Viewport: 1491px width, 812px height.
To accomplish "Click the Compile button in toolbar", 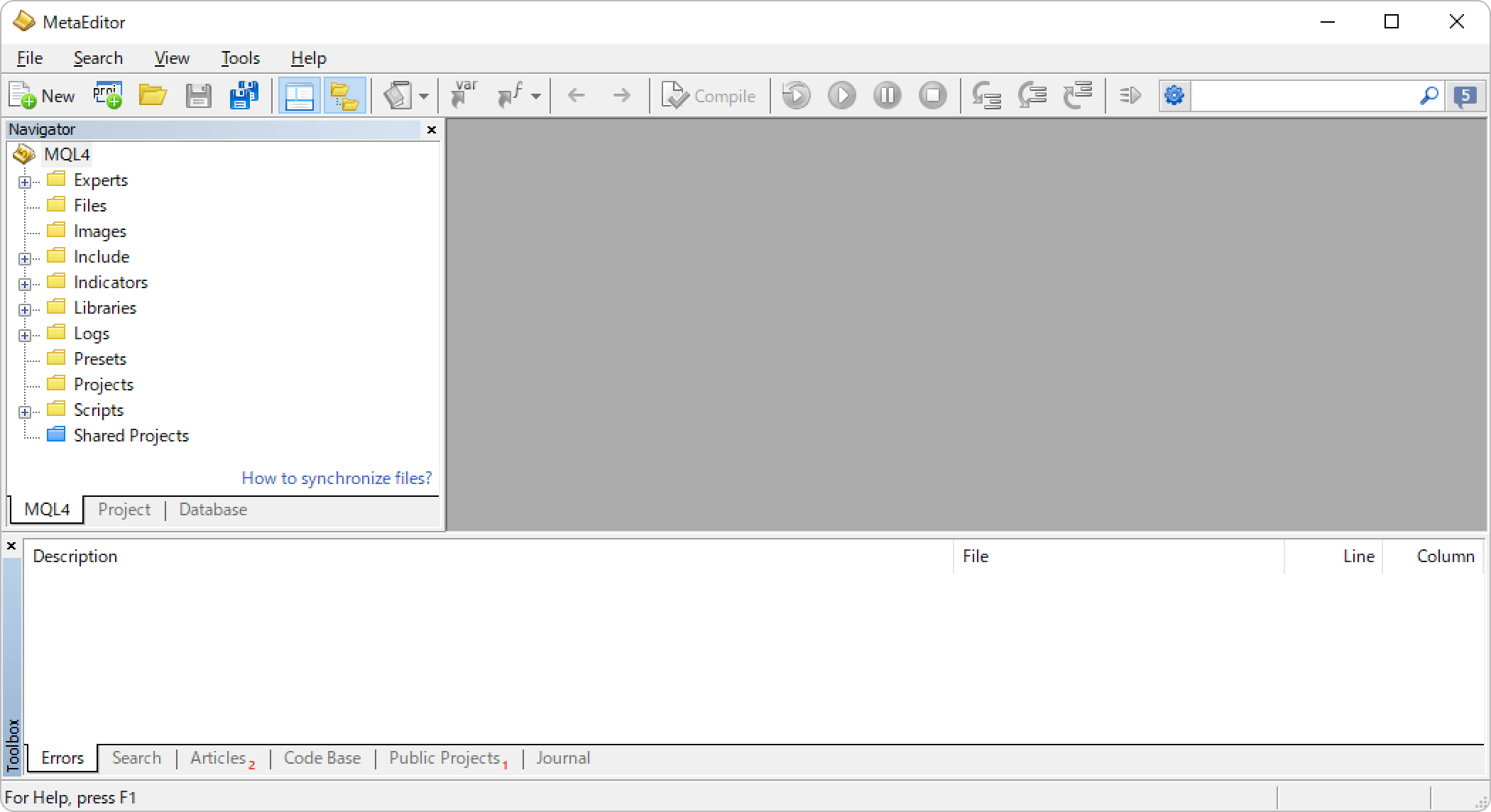I will pyautogui.click(x=709, y=96).
